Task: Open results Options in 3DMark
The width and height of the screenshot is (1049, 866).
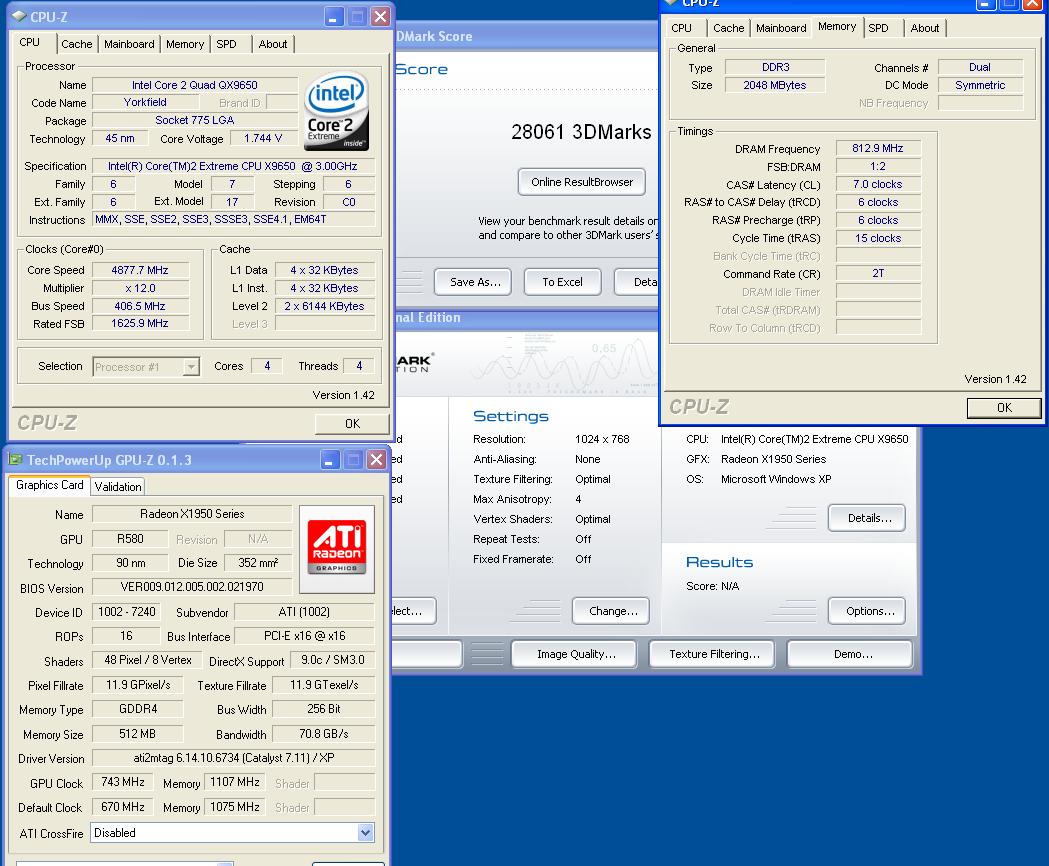Action: click(x=866, y=611)
